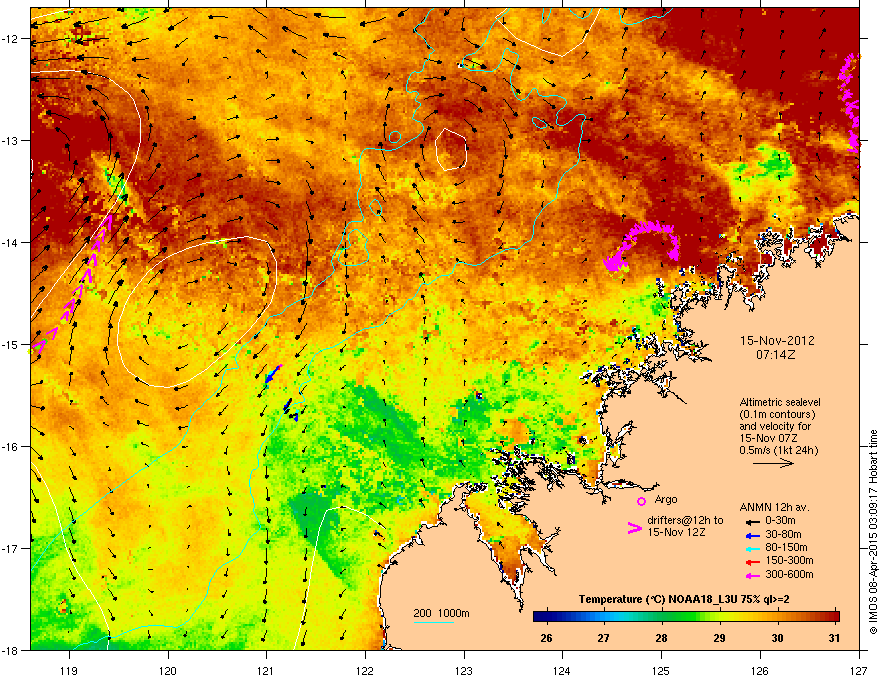Click the 'Argo' legend label

click(x=666, y=499)
